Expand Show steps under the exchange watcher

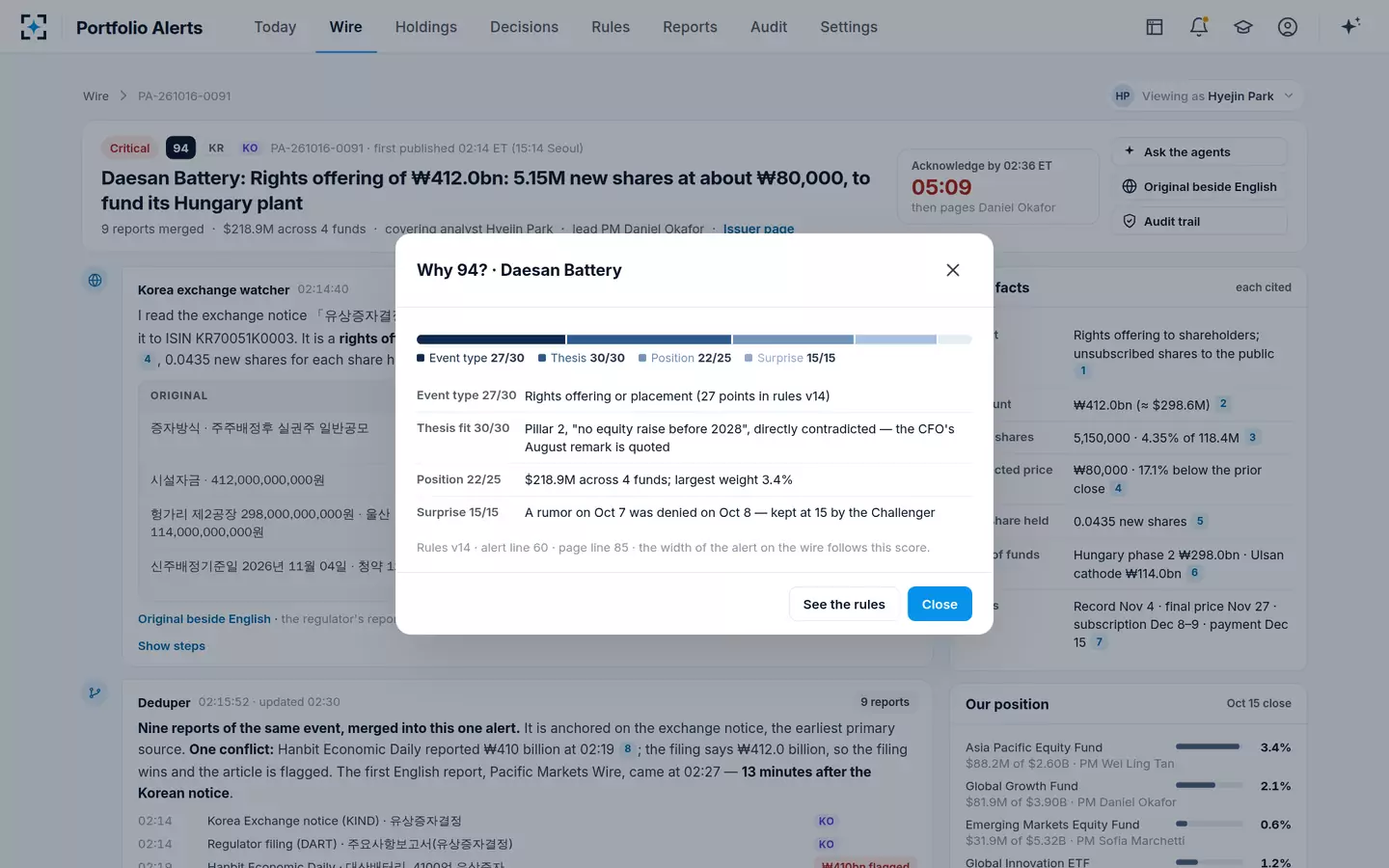(x=172, y=646)
